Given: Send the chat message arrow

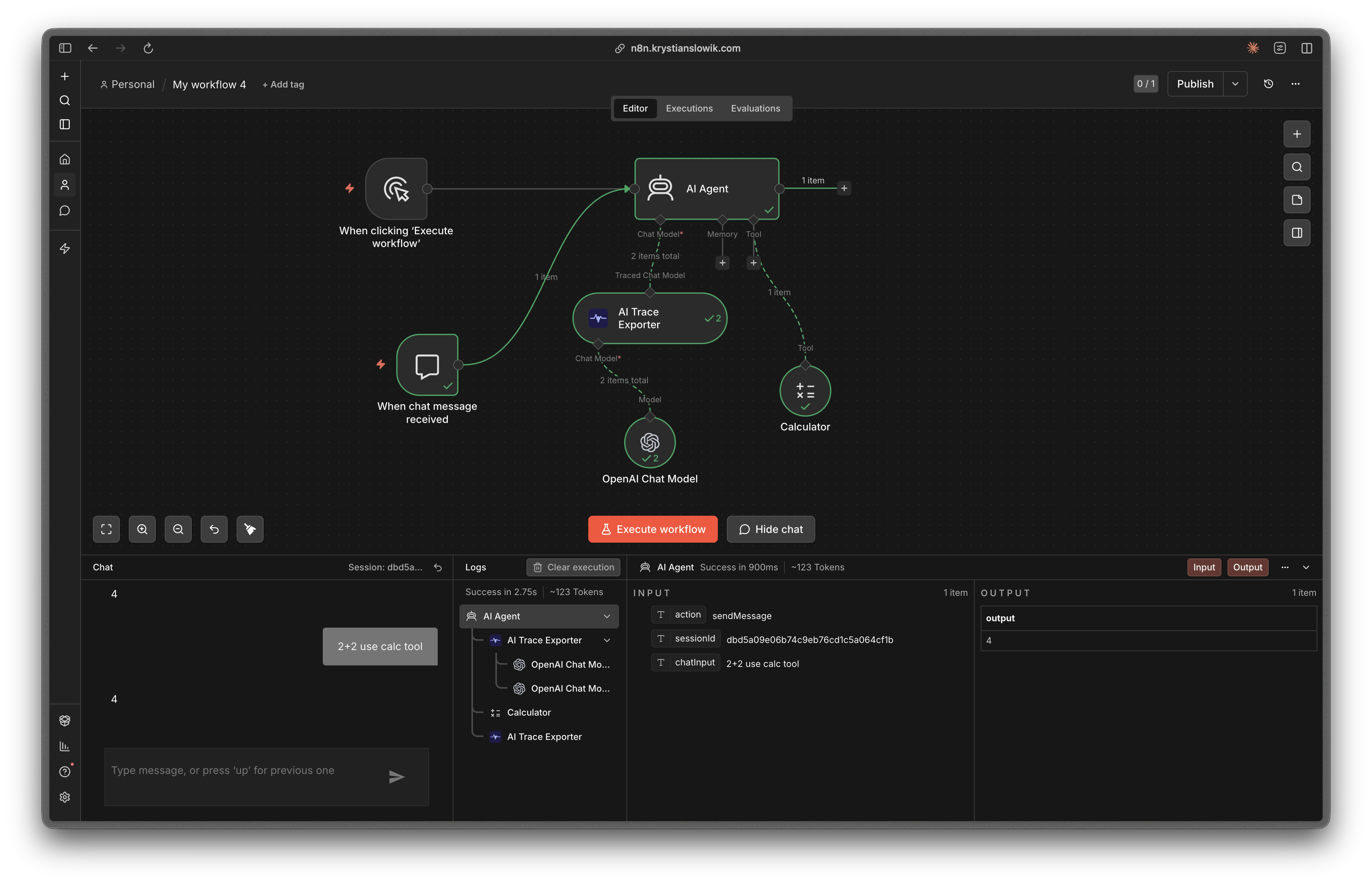Looking at the screenshot, I should coord(396,777).
